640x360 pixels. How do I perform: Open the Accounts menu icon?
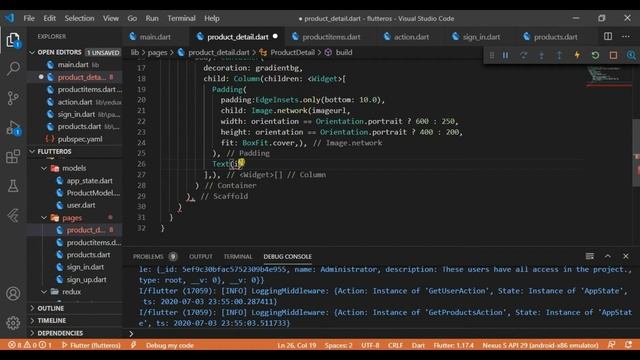click(13, 293)
